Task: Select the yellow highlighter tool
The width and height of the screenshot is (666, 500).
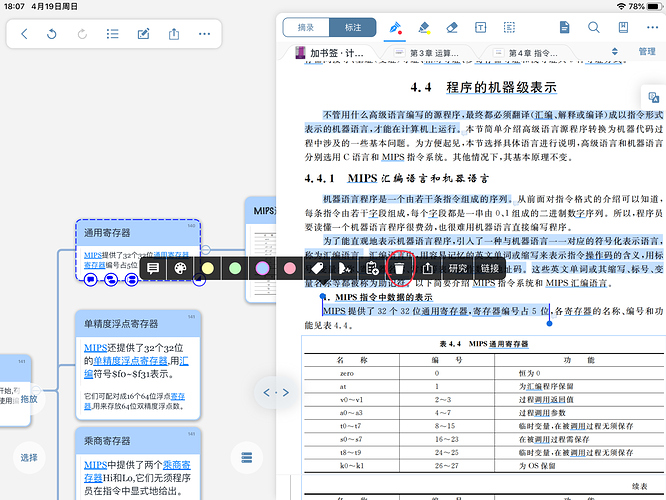Action: coord(424,28)
